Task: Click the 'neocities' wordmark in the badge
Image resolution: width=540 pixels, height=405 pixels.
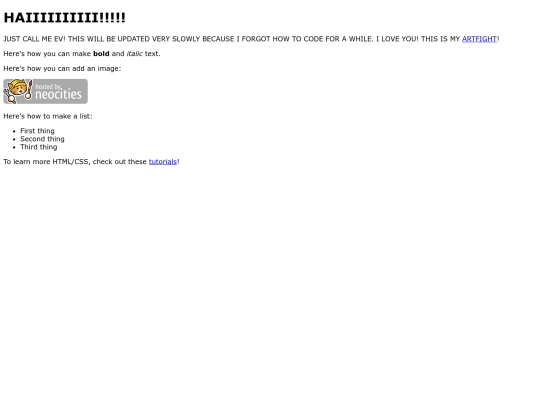Action: [59, 94]
